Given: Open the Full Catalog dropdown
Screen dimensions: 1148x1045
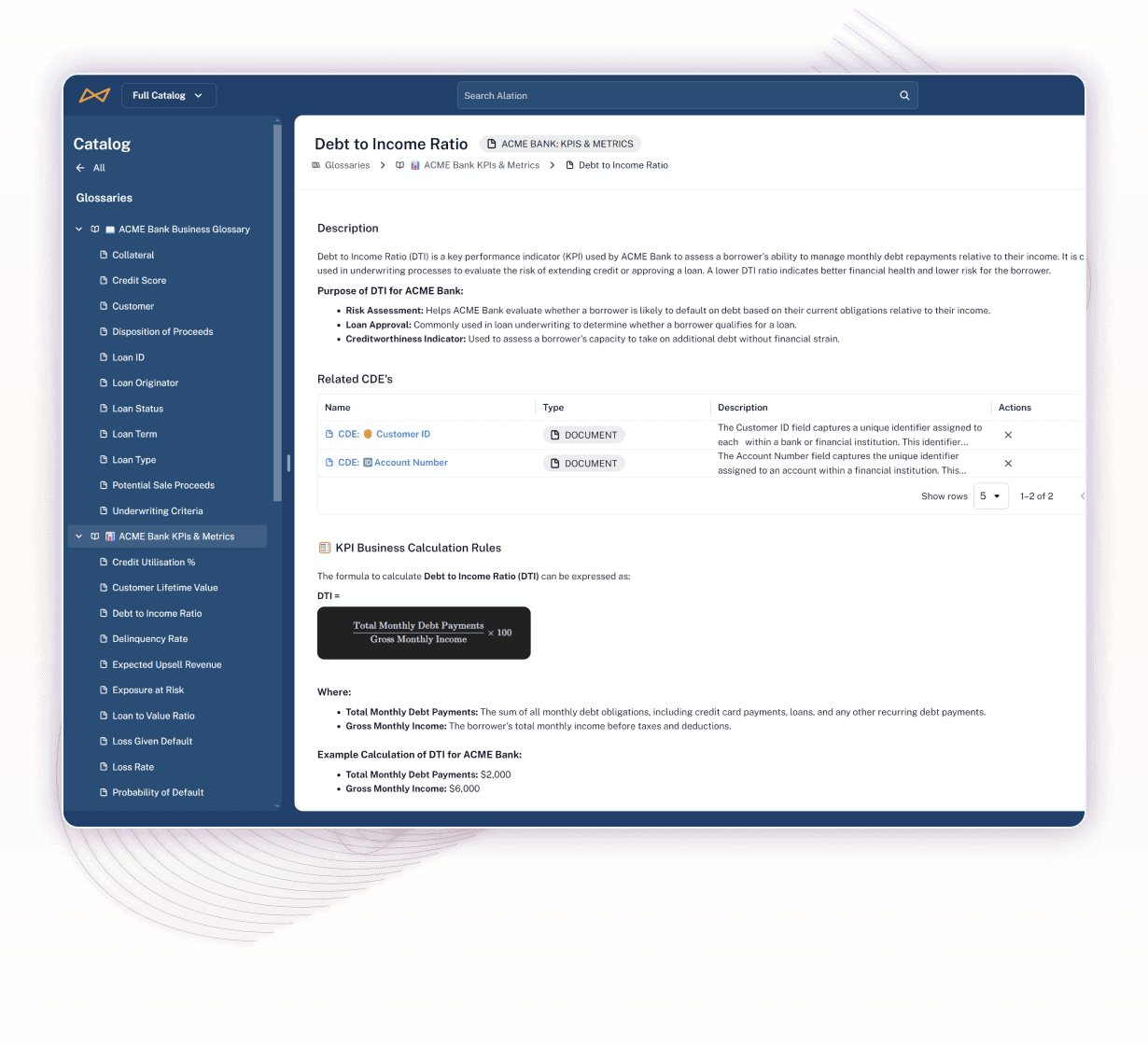Looking at the screenshot, I should [x=168, y=95].
